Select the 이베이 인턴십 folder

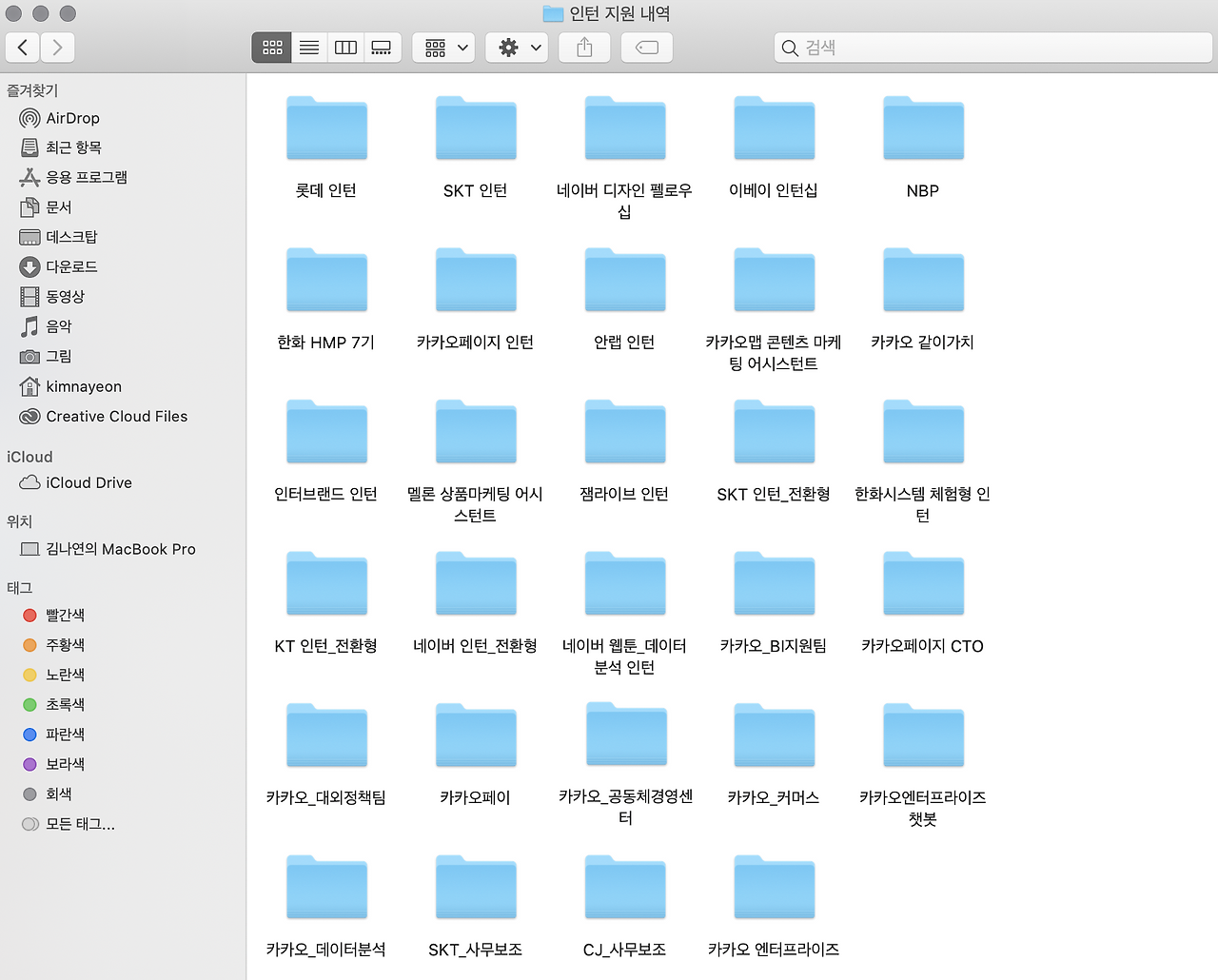click(x=774, y=147)
